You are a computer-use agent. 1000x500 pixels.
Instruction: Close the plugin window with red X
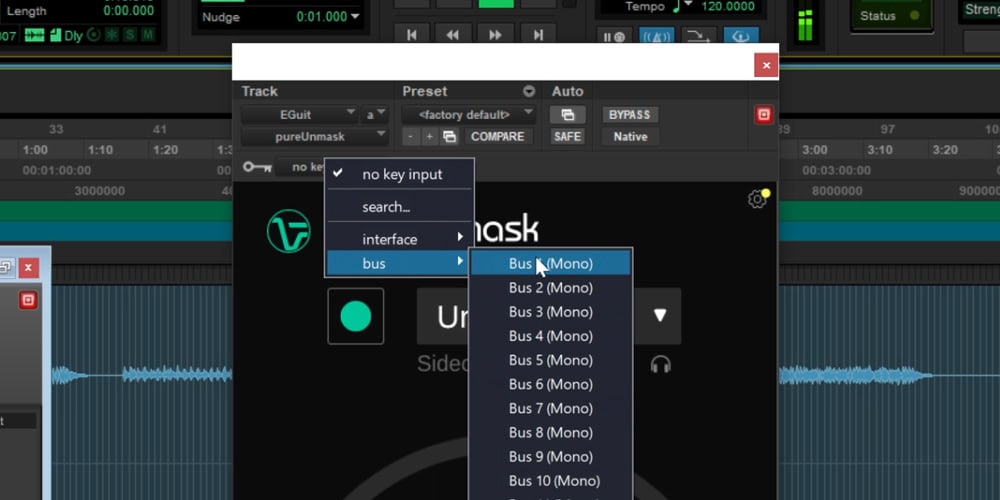[x=766, y=65]
